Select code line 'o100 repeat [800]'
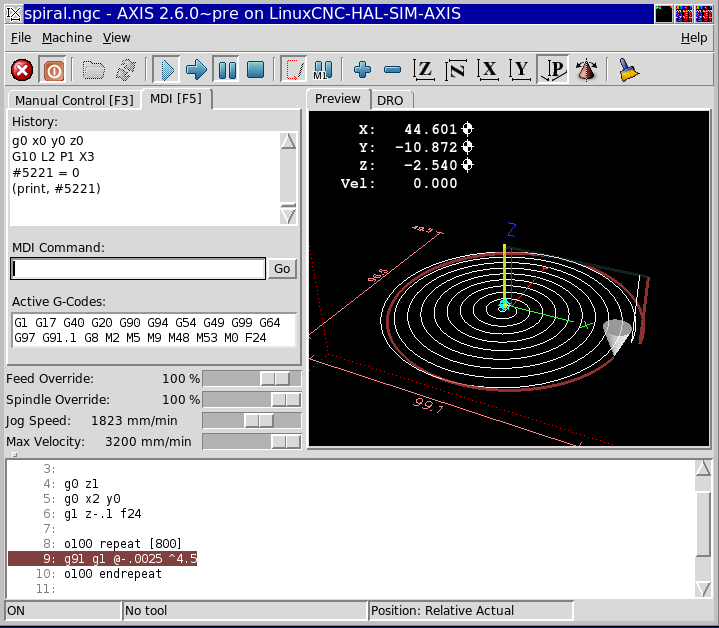Screen dimensions: 719x628 123,544
